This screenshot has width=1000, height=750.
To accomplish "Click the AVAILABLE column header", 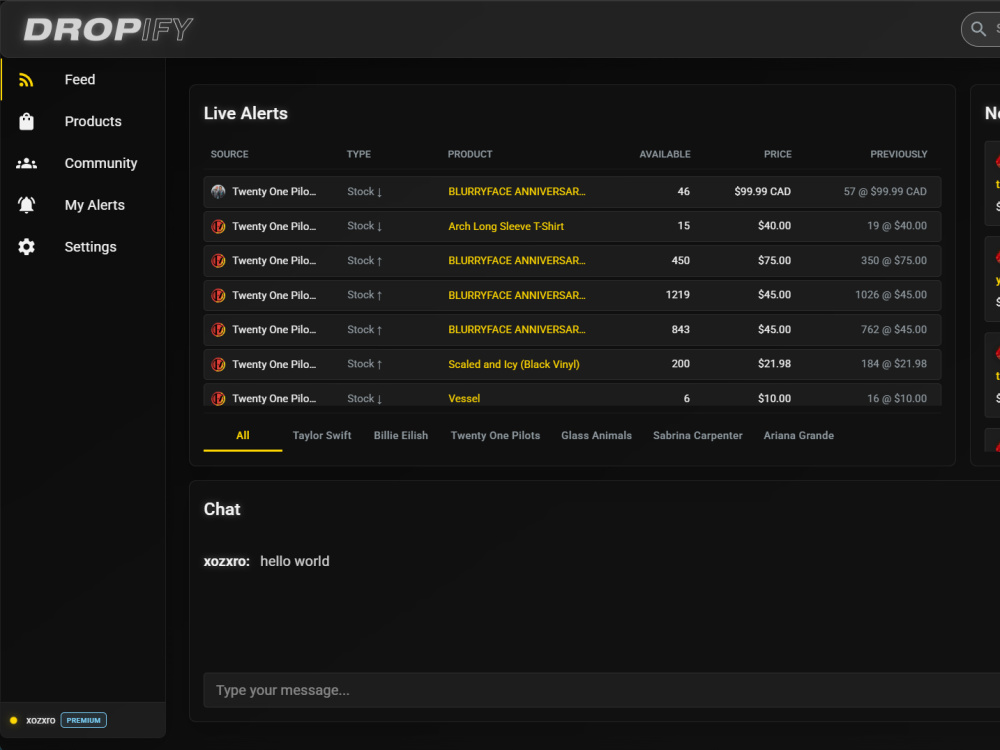I will pyautogui.click(x=665, y=154).
